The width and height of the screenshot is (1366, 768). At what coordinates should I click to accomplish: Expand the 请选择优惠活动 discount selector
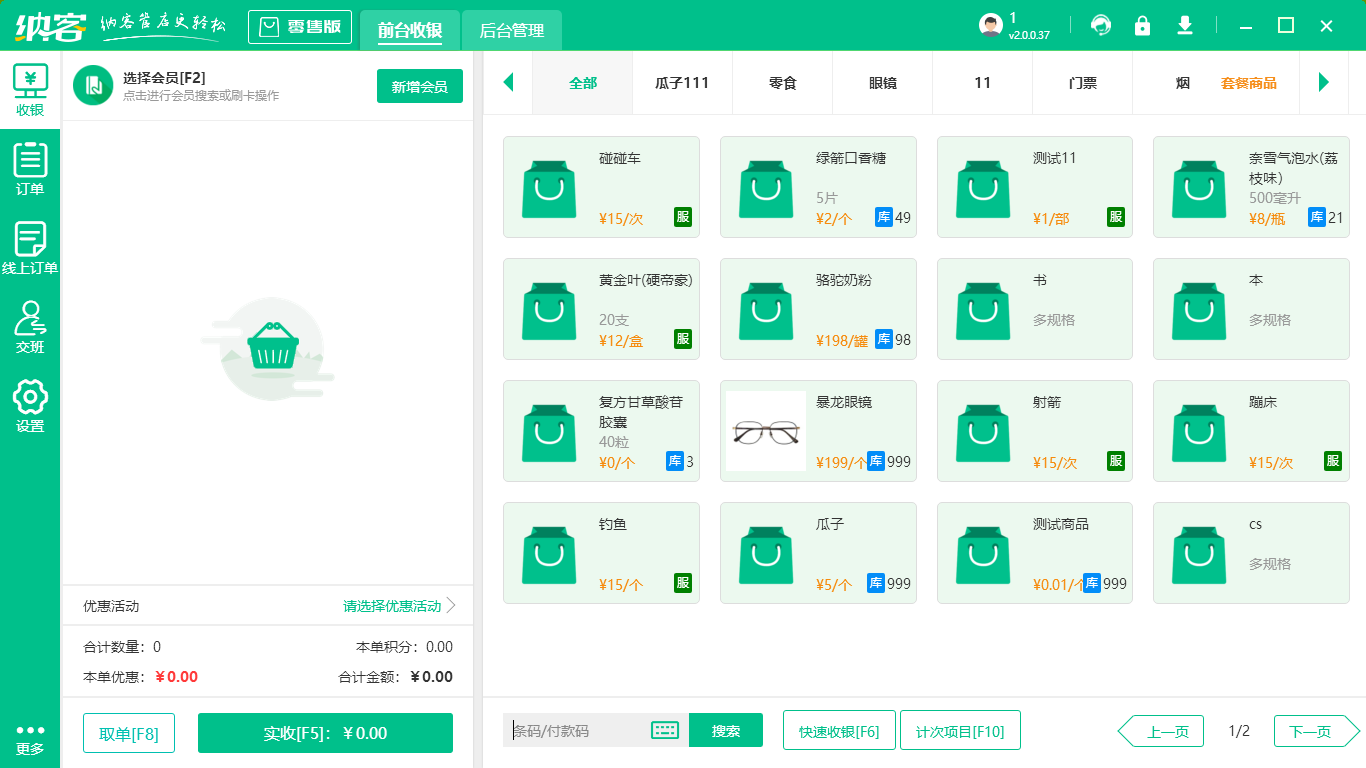coord(390,605)
